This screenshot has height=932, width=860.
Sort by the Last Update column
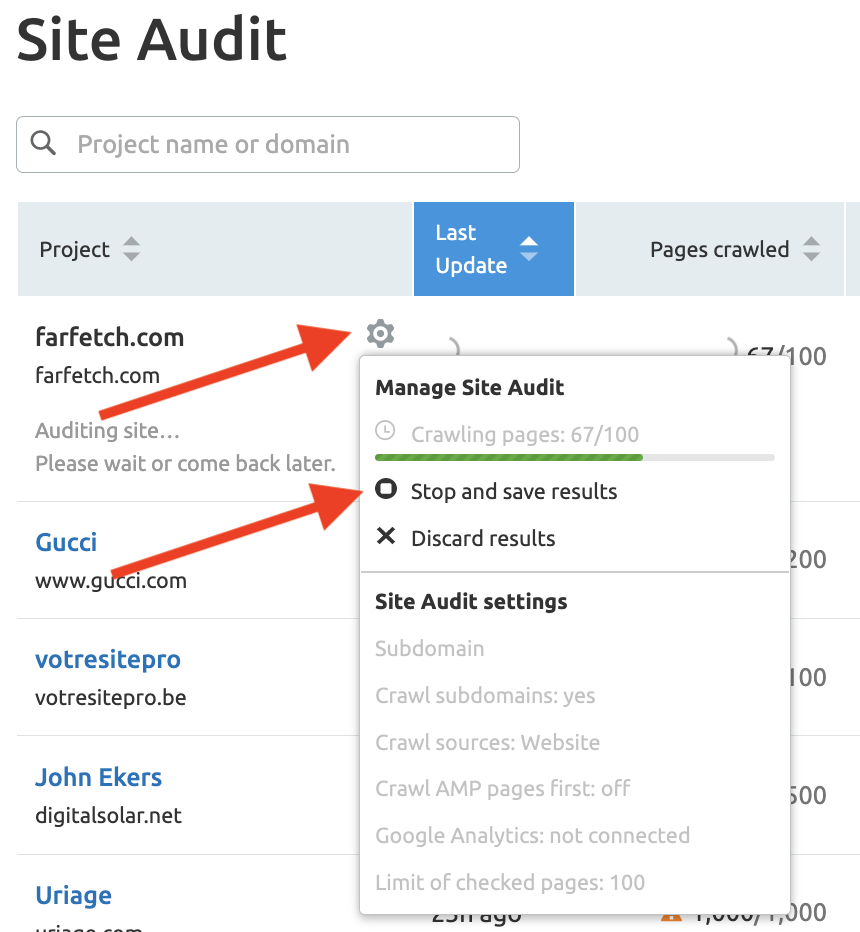tap(494, 249)
